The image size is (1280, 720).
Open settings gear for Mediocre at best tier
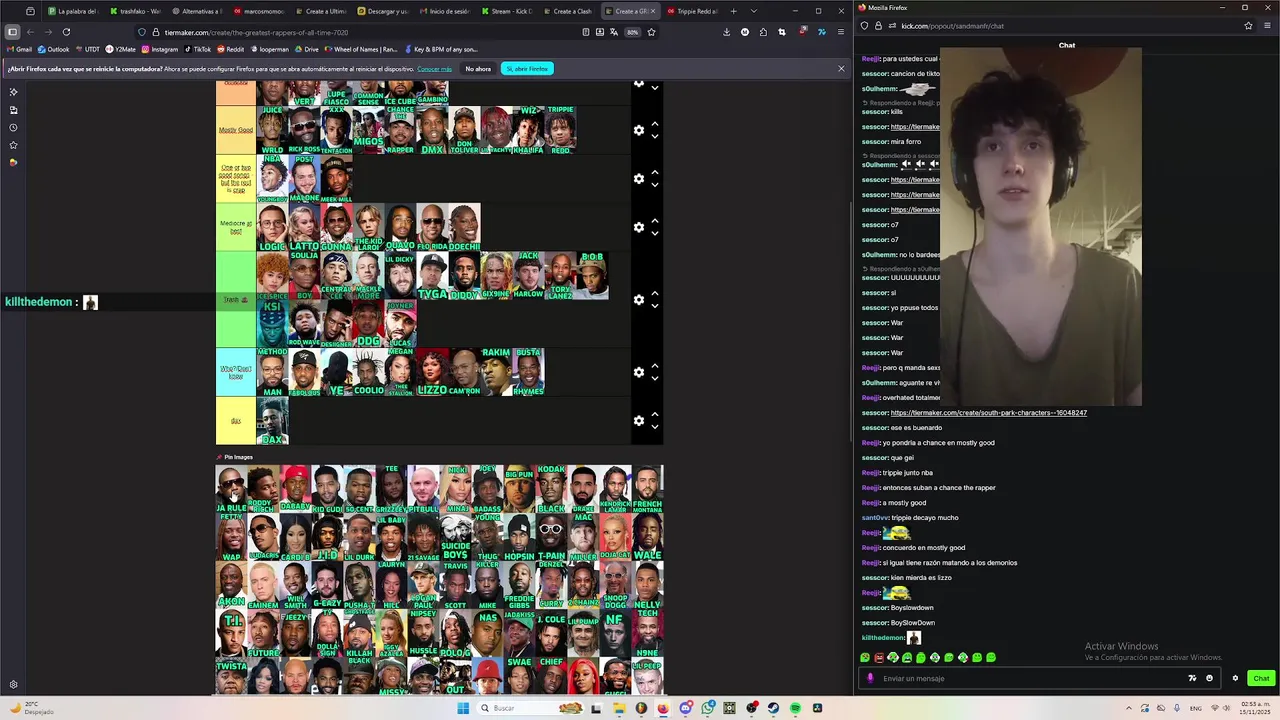coord(639,227)
